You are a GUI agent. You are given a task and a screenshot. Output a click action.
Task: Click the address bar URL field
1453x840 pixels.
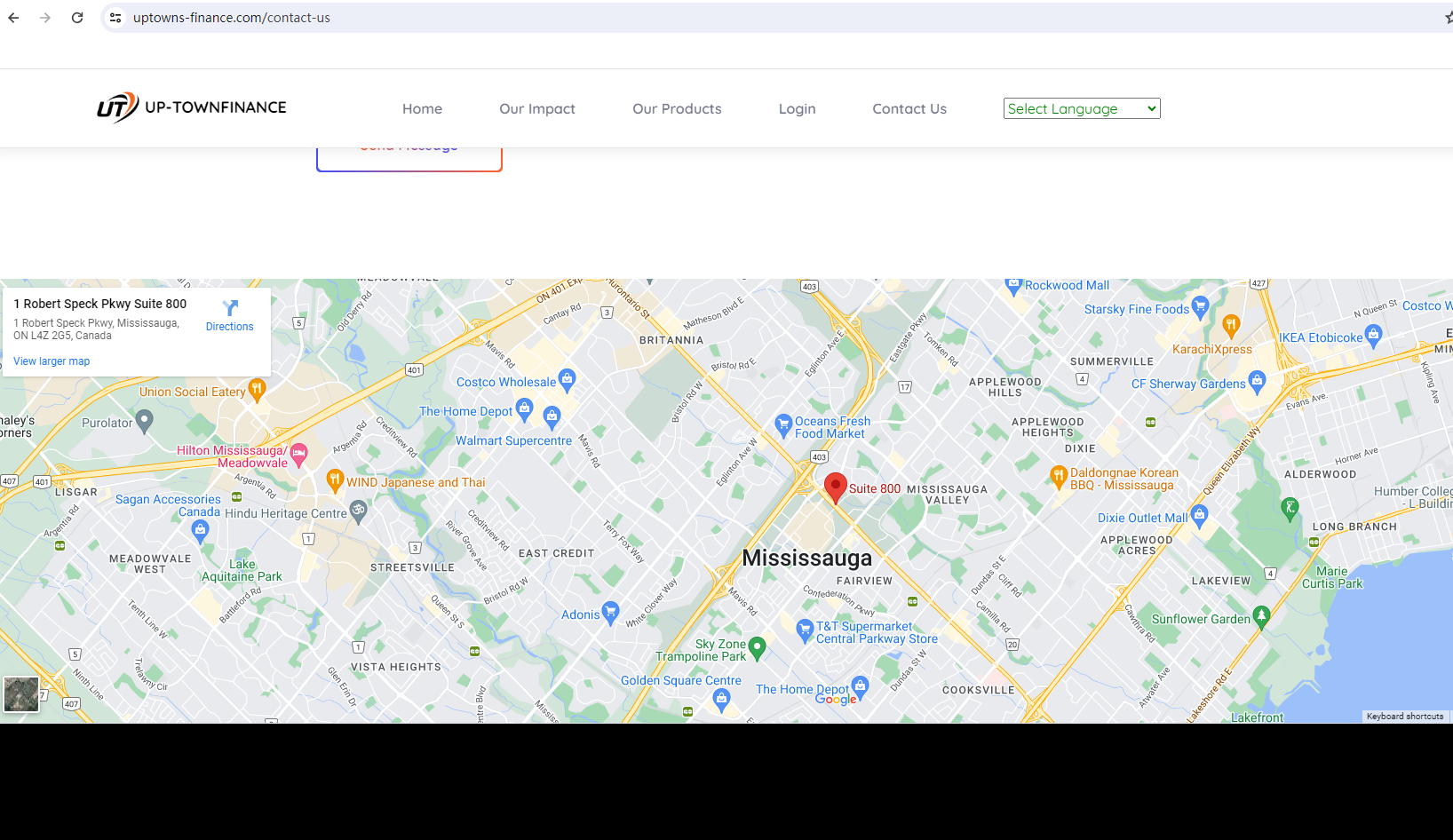pos(232,18)
